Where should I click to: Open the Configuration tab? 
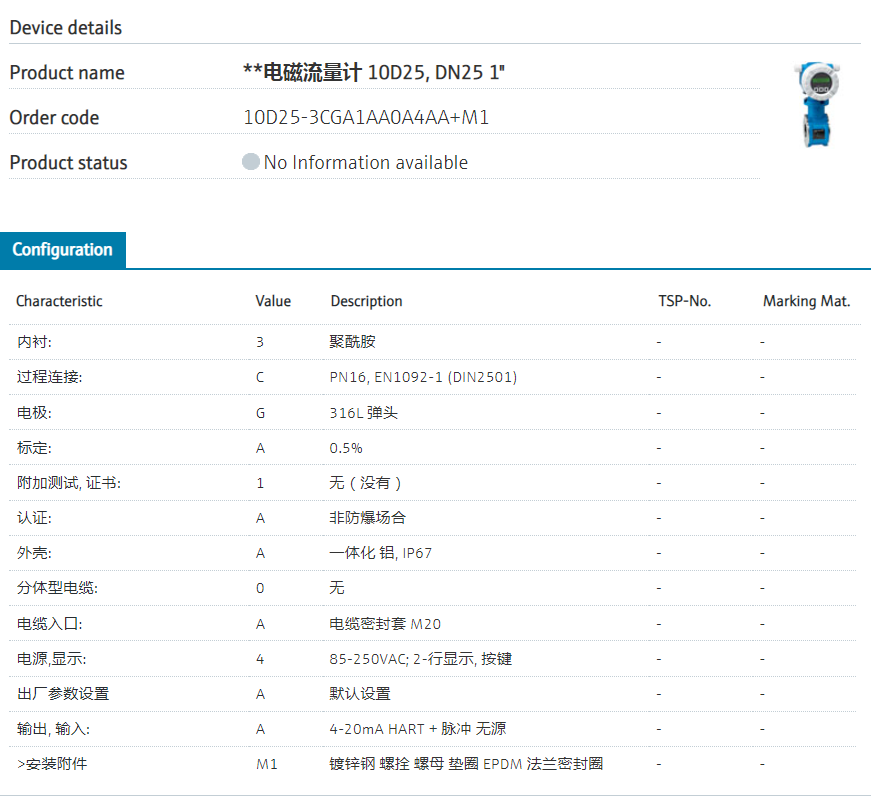coord(63,250)
